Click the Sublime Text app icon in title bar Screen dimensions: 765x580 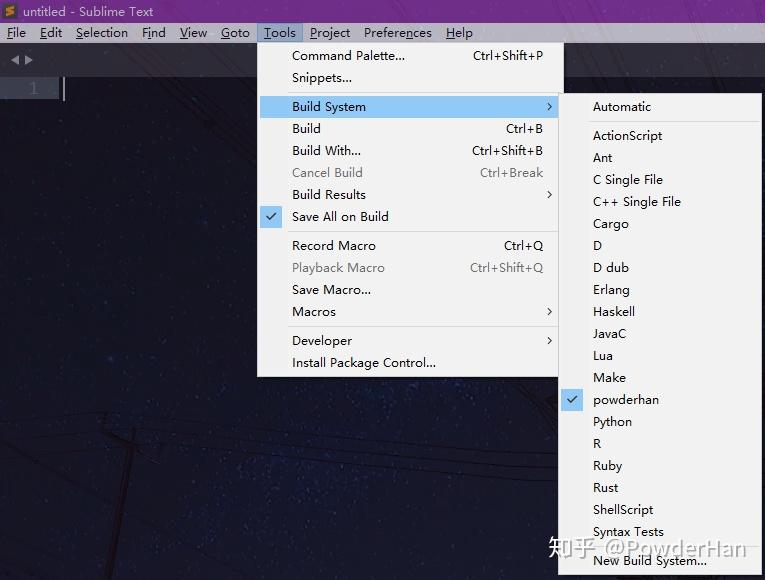point(10,10)
